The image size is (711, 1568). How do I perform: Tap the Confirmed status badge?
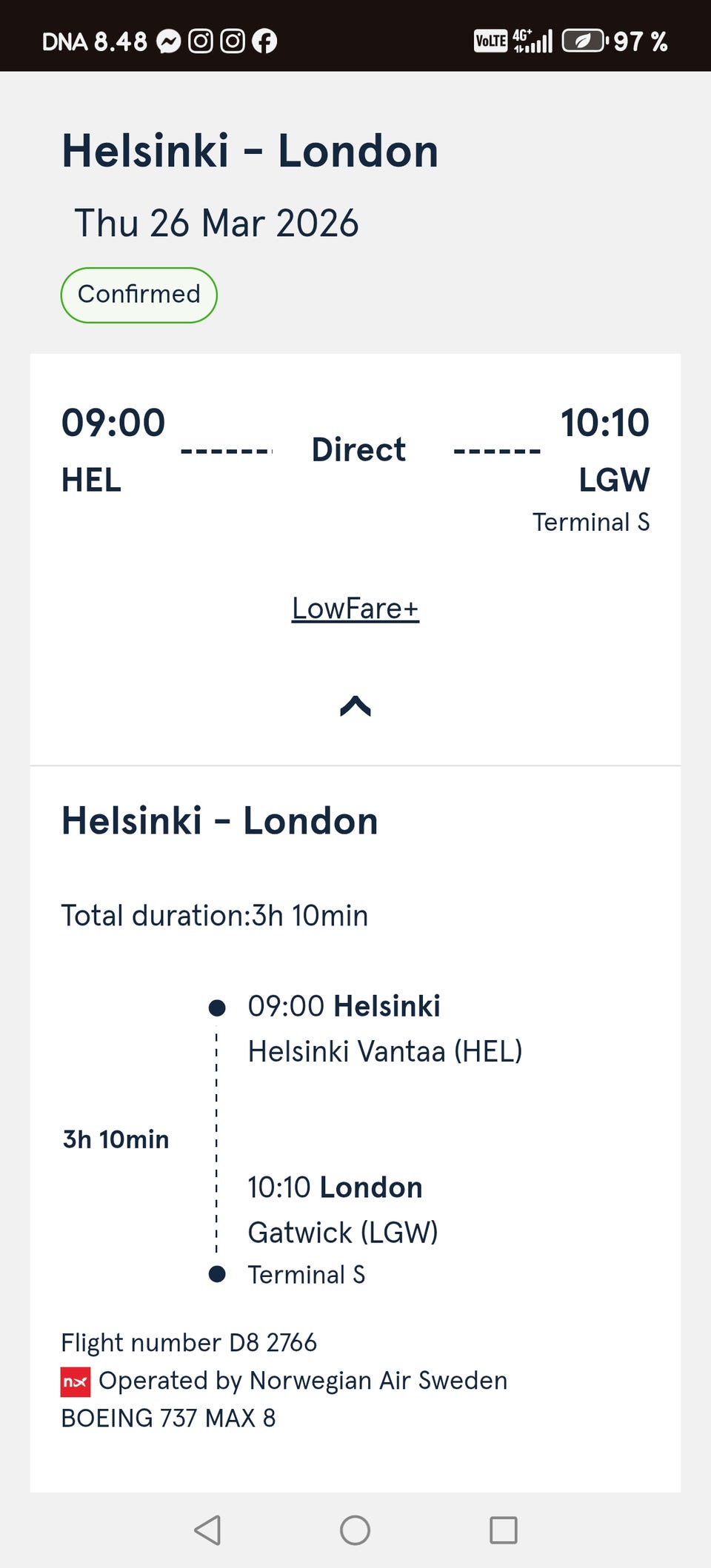click(138, 295)
